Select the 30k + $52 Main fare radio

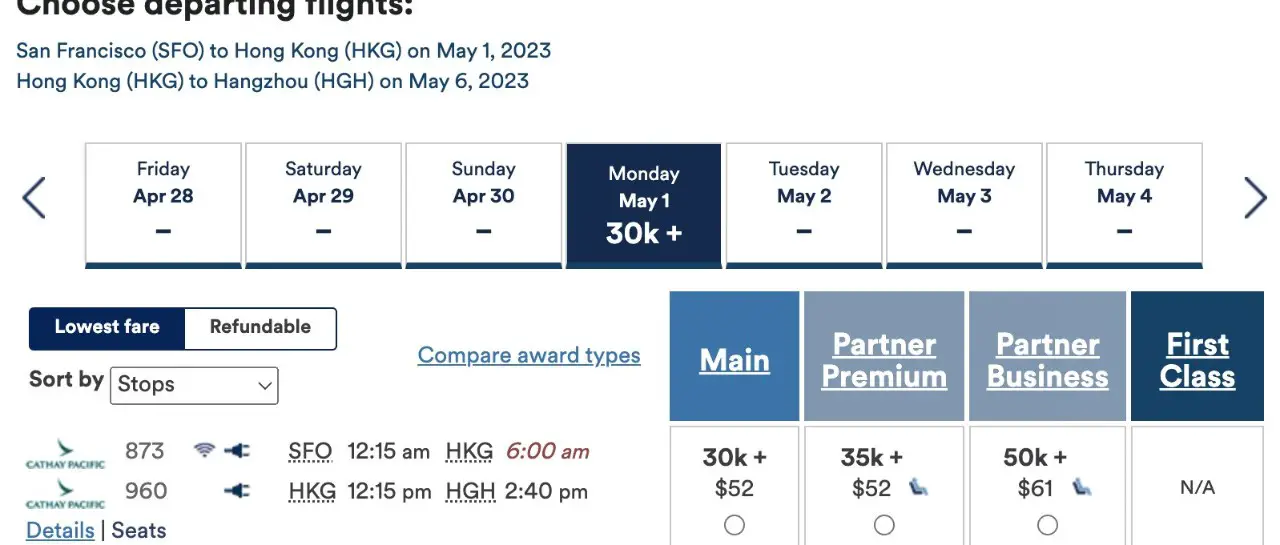(x=734, y=525)
